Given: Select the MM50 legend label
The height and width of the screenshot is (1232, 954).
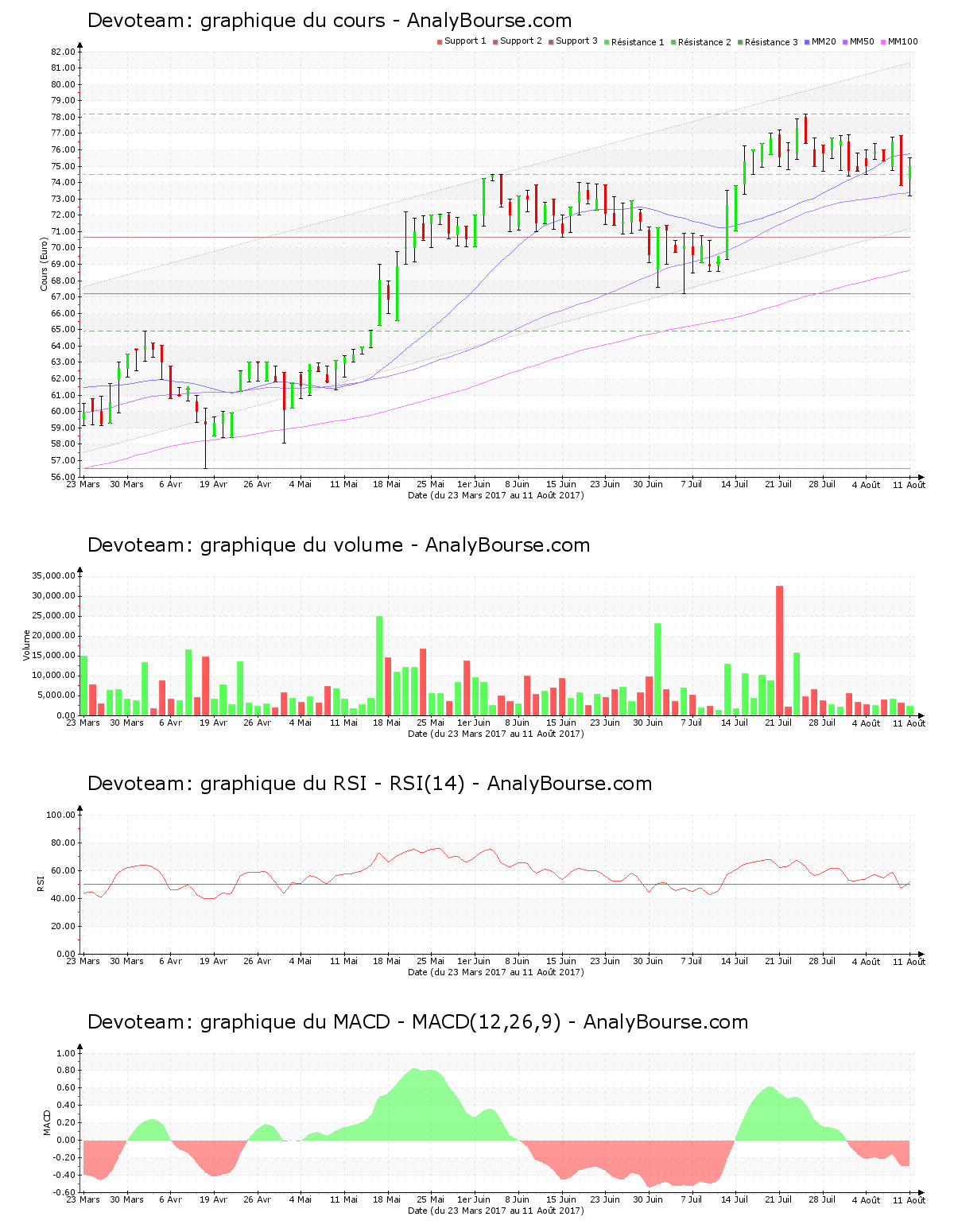Looking at the screenshot, I should click(x=862, y=41).
